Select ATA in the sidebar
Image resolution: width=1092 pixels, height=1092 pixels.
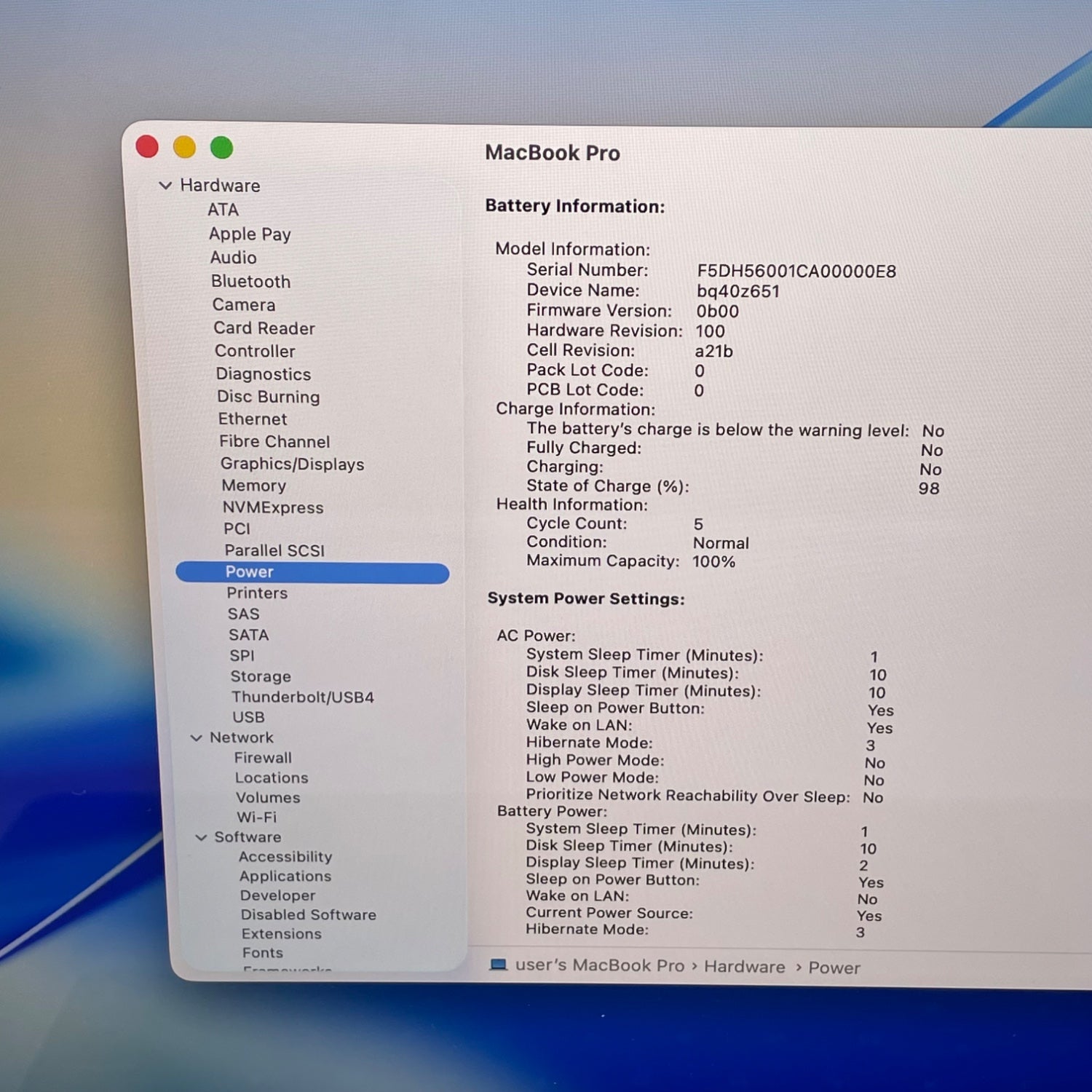[223, 210]
